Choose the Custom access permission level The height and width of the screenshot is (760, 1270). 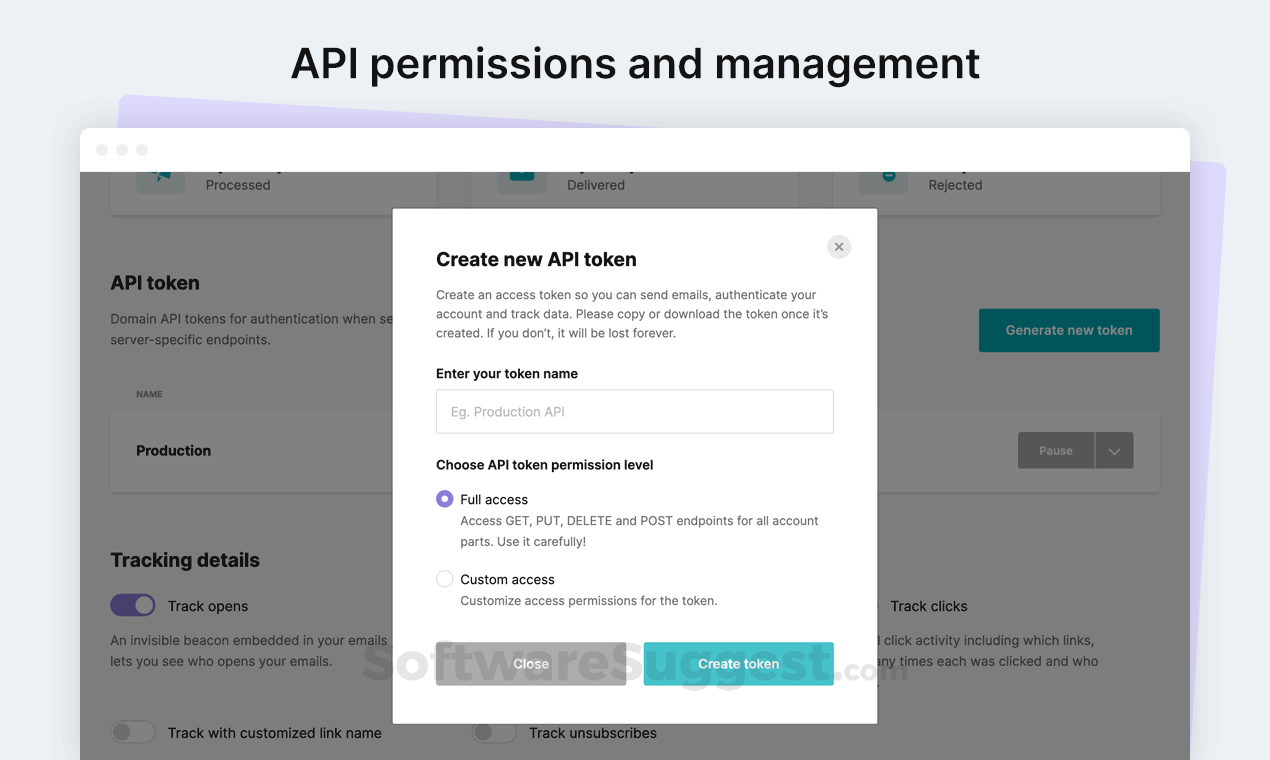tap(445, 579)
